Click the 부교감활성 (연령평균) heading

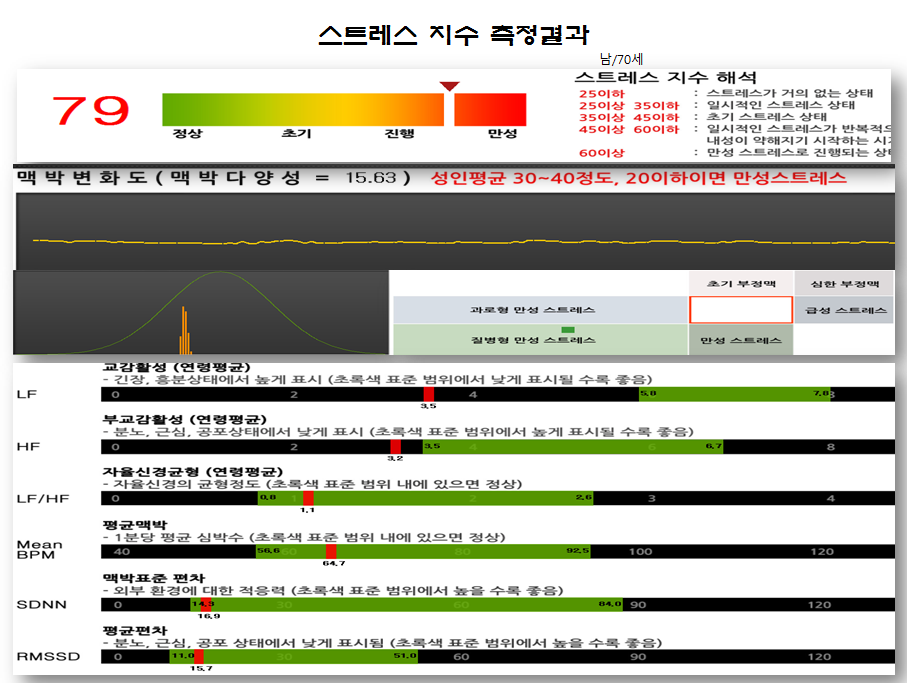pos(185,419)
